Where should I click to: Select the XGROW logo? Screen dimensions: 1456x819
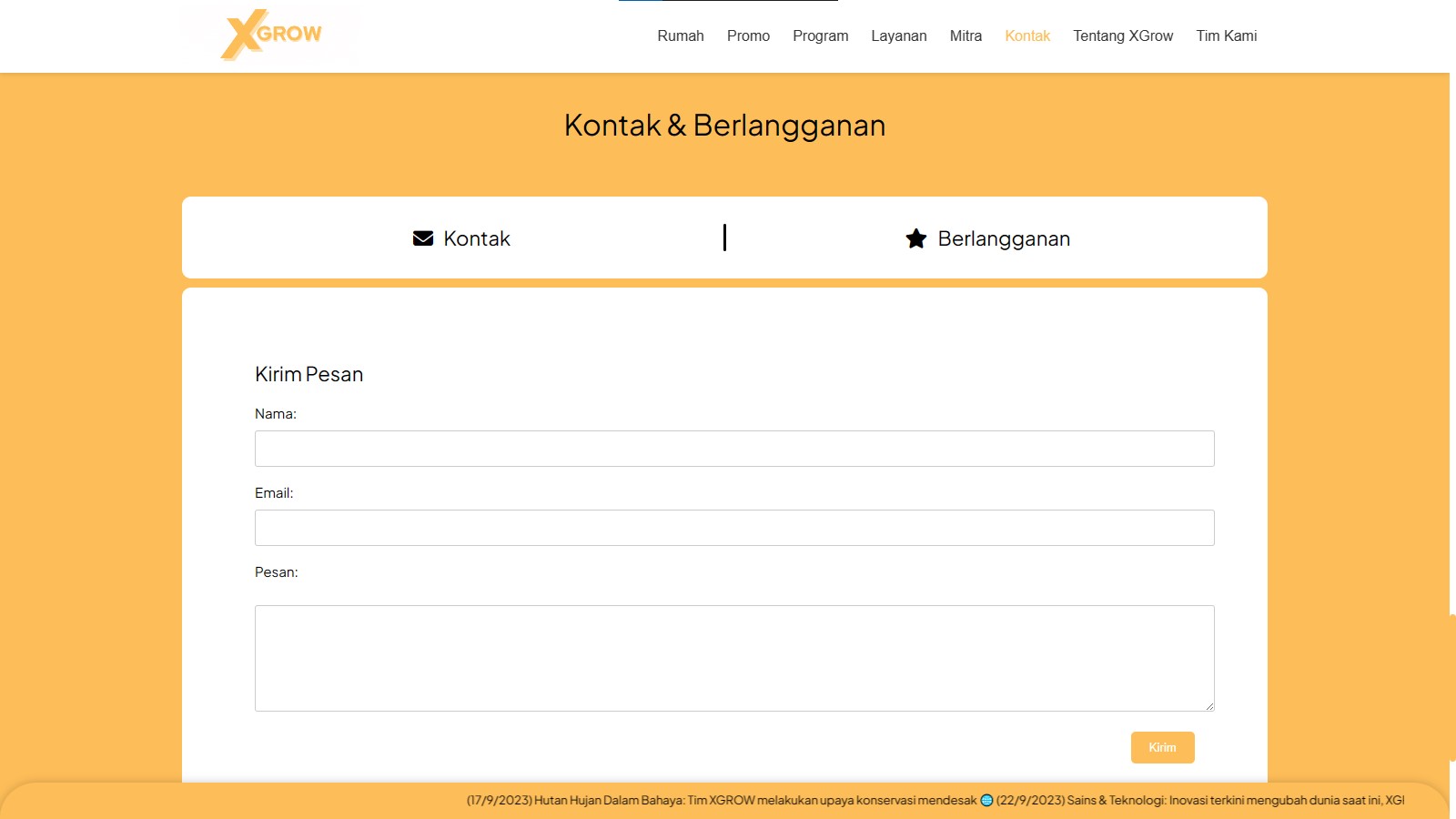[x=270, y=33]
